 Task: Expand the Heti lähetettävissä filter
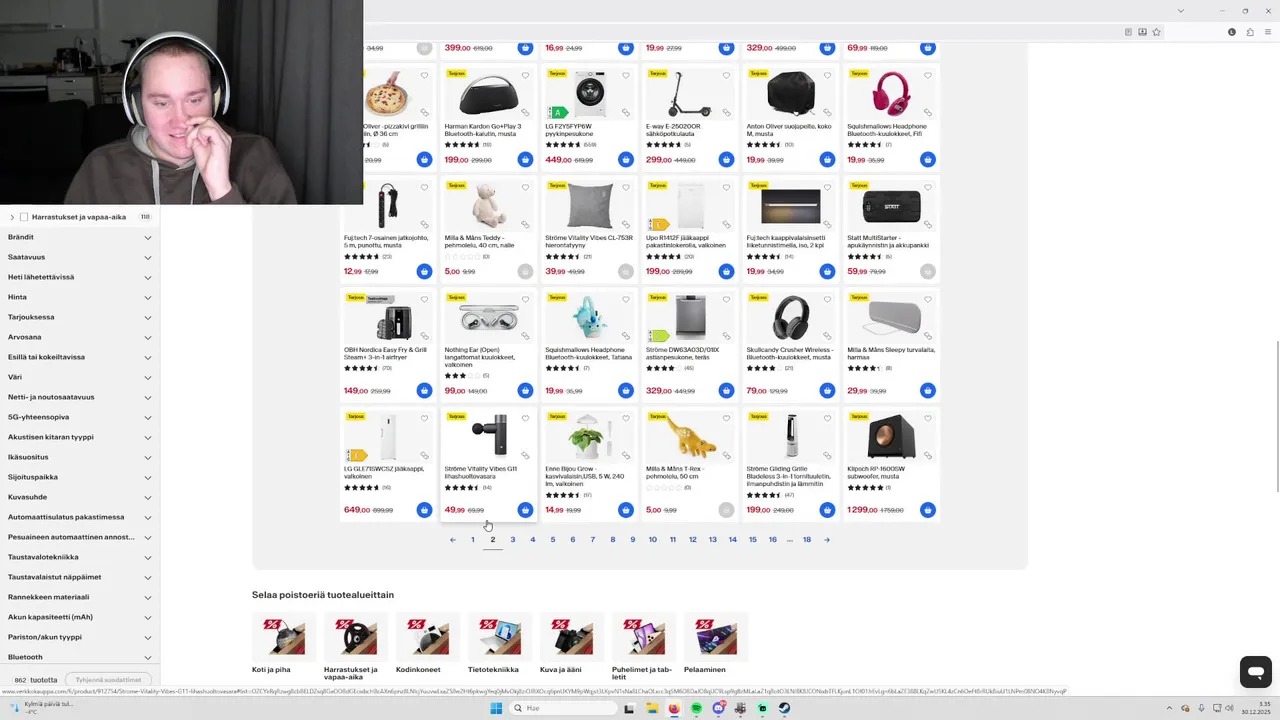click(x=80, y=277)
